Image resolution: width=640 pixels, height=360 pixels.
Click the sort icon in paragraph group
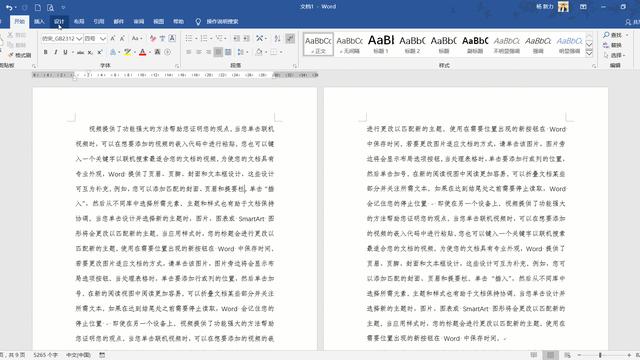tap(277, 38)
